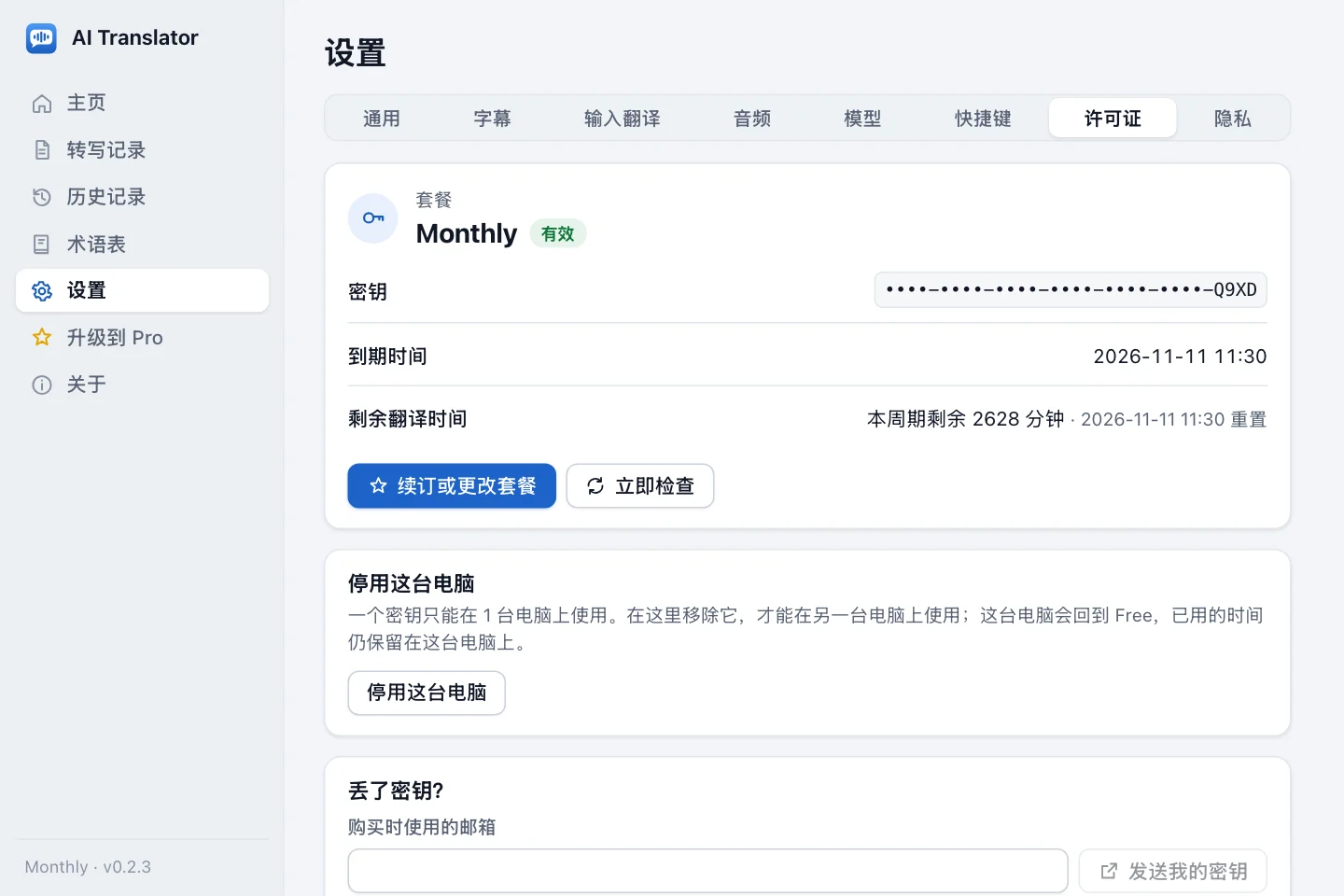Click the glossary book icon beside 术语表
The width and height of the screenshot is (1344, 896).
click(42, 245)
